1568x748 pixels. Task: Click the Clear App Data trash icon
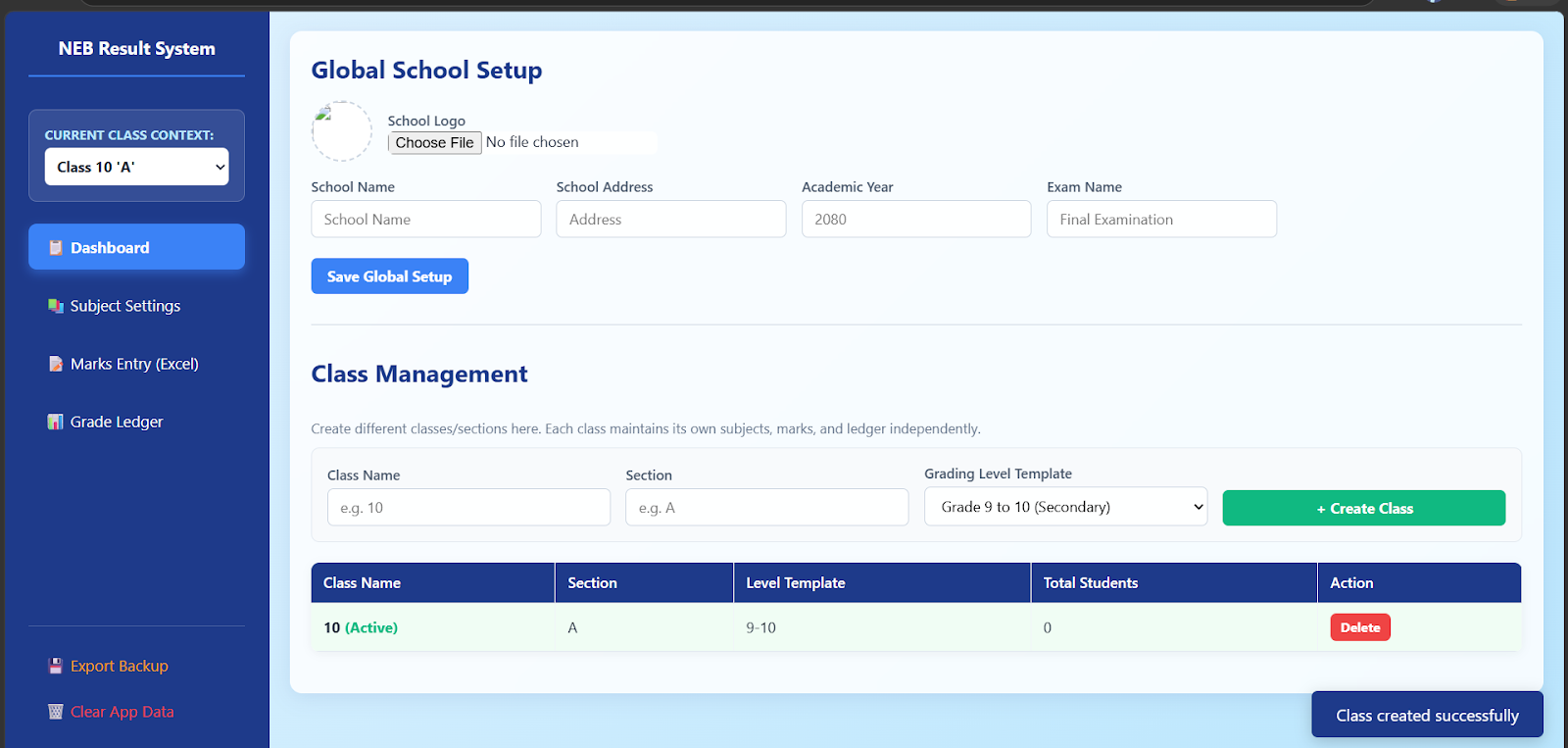(x=56, y=712)
